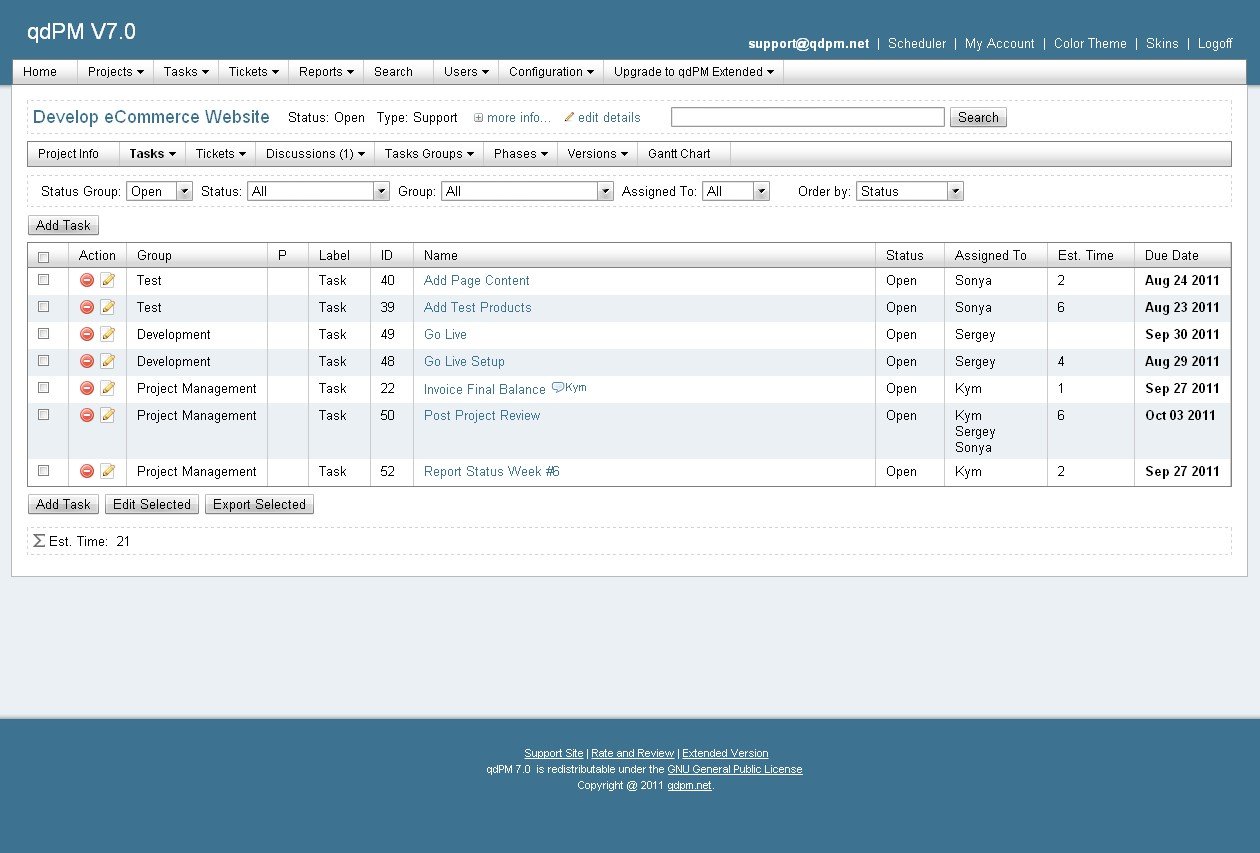This screenshot has width=1260, height=853.
Task: Check the box for Add Page Content
Action: (x=43, y=281)
